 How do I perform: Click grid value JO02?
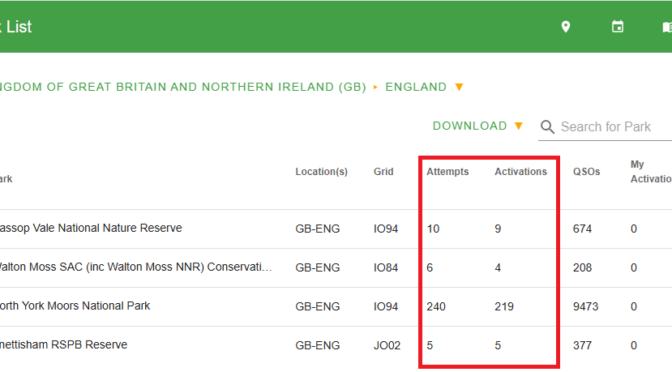387,345
